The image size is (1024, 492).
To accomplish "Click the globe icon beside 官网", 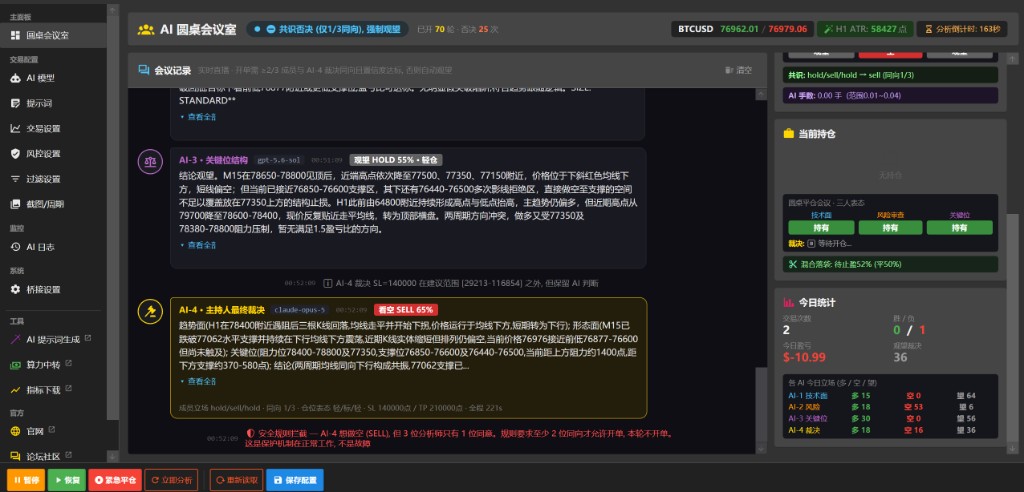I will click(x=15, y=431).
